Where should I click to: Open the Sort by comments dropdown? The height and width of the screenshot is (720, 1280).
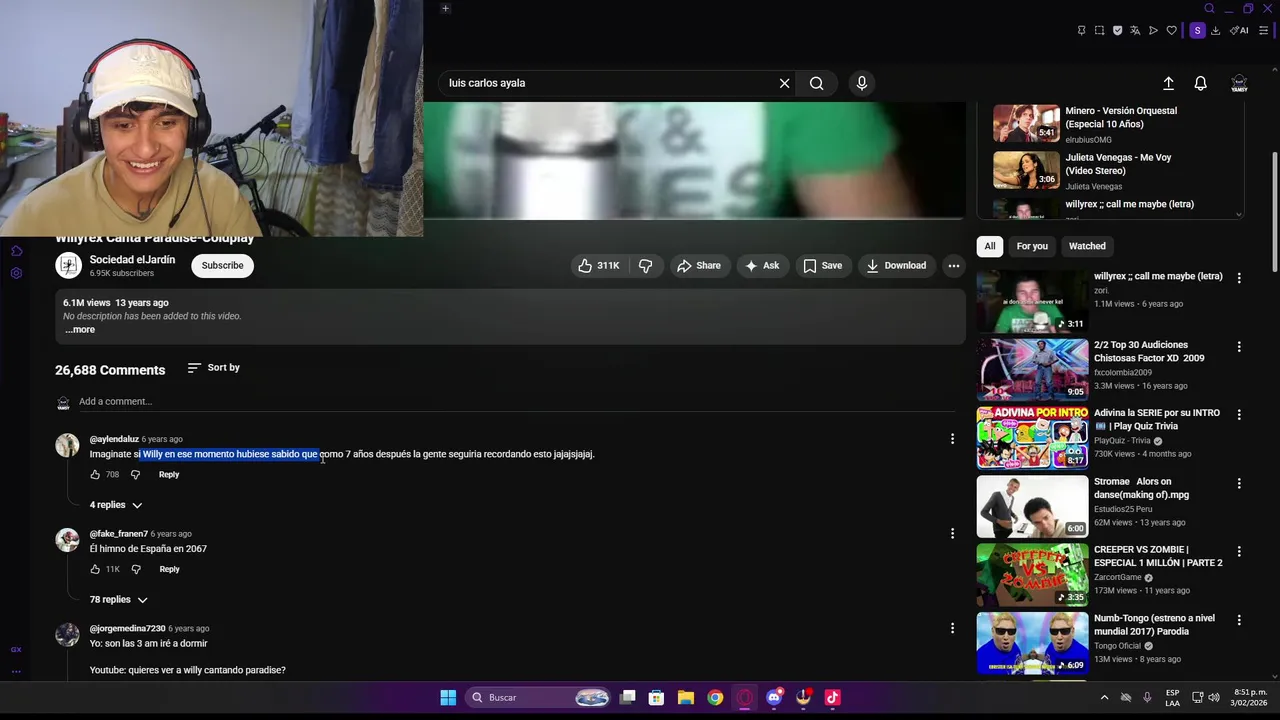(213, 368)
